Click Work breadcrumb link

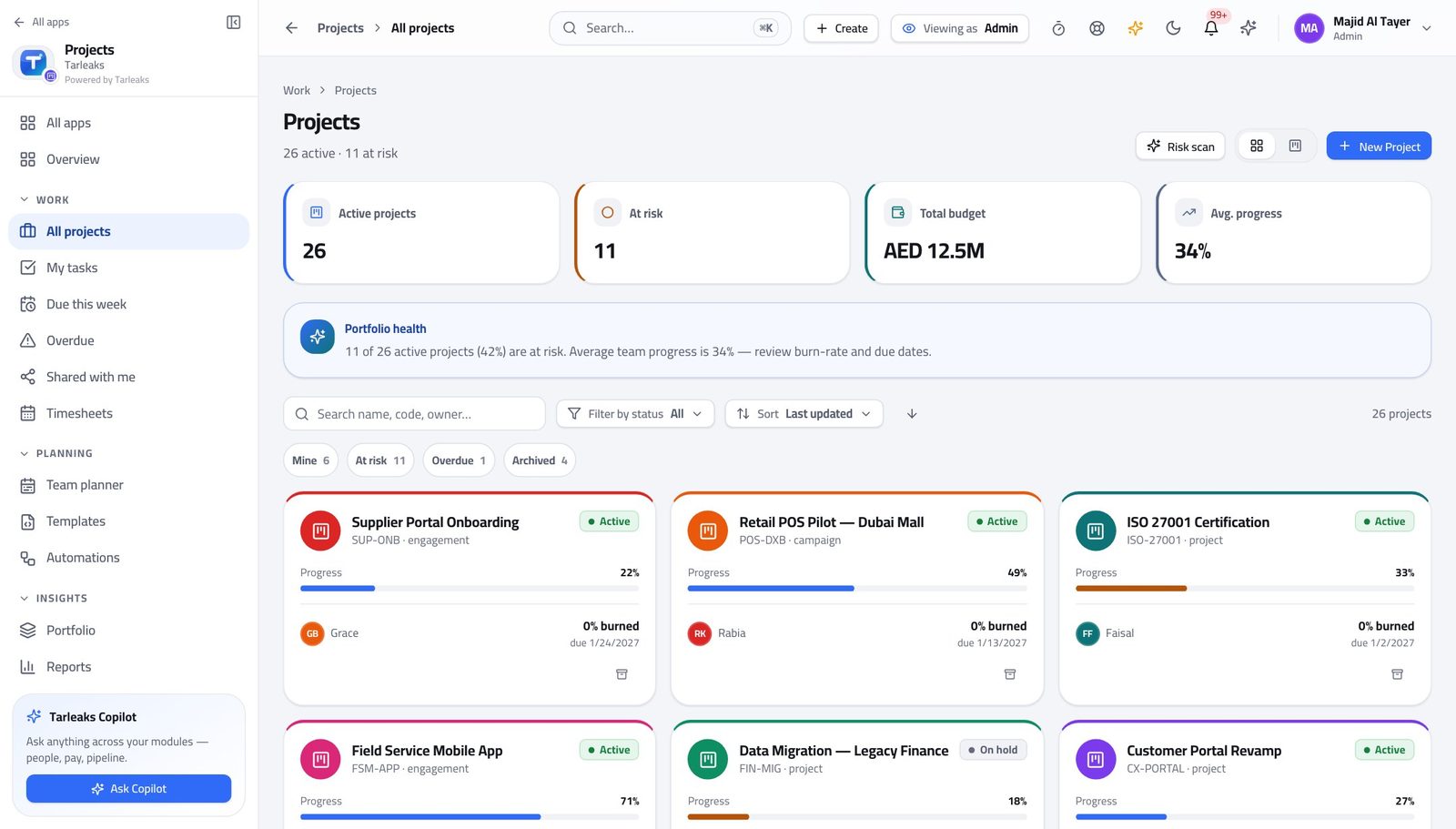[x=297, y=90]
